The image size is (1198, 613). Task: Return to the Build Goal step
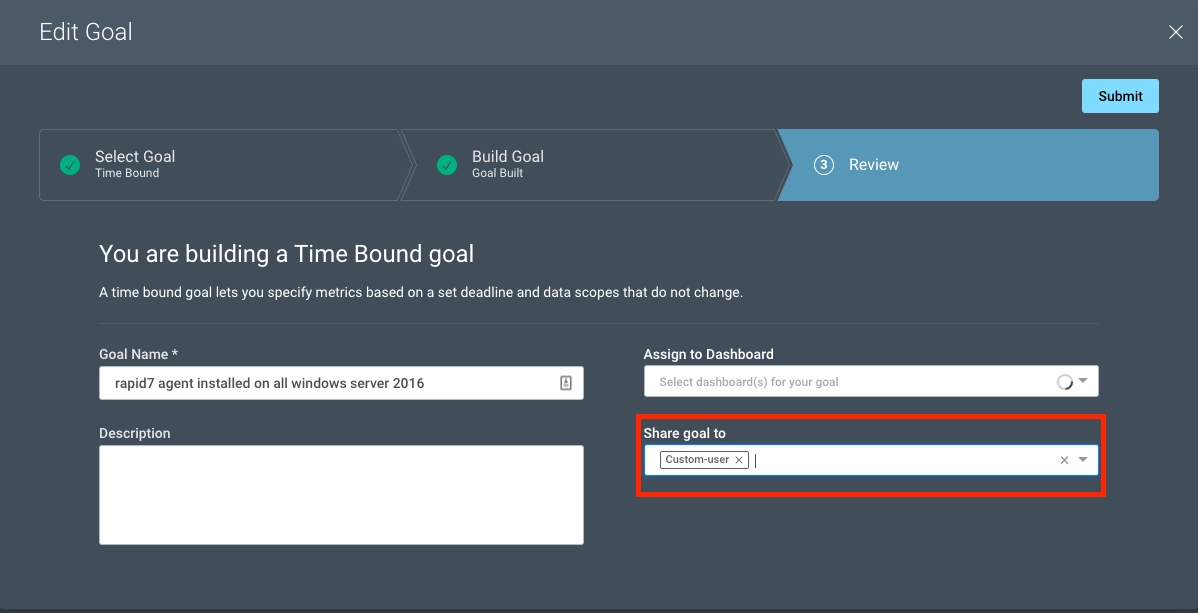[508, 164]
